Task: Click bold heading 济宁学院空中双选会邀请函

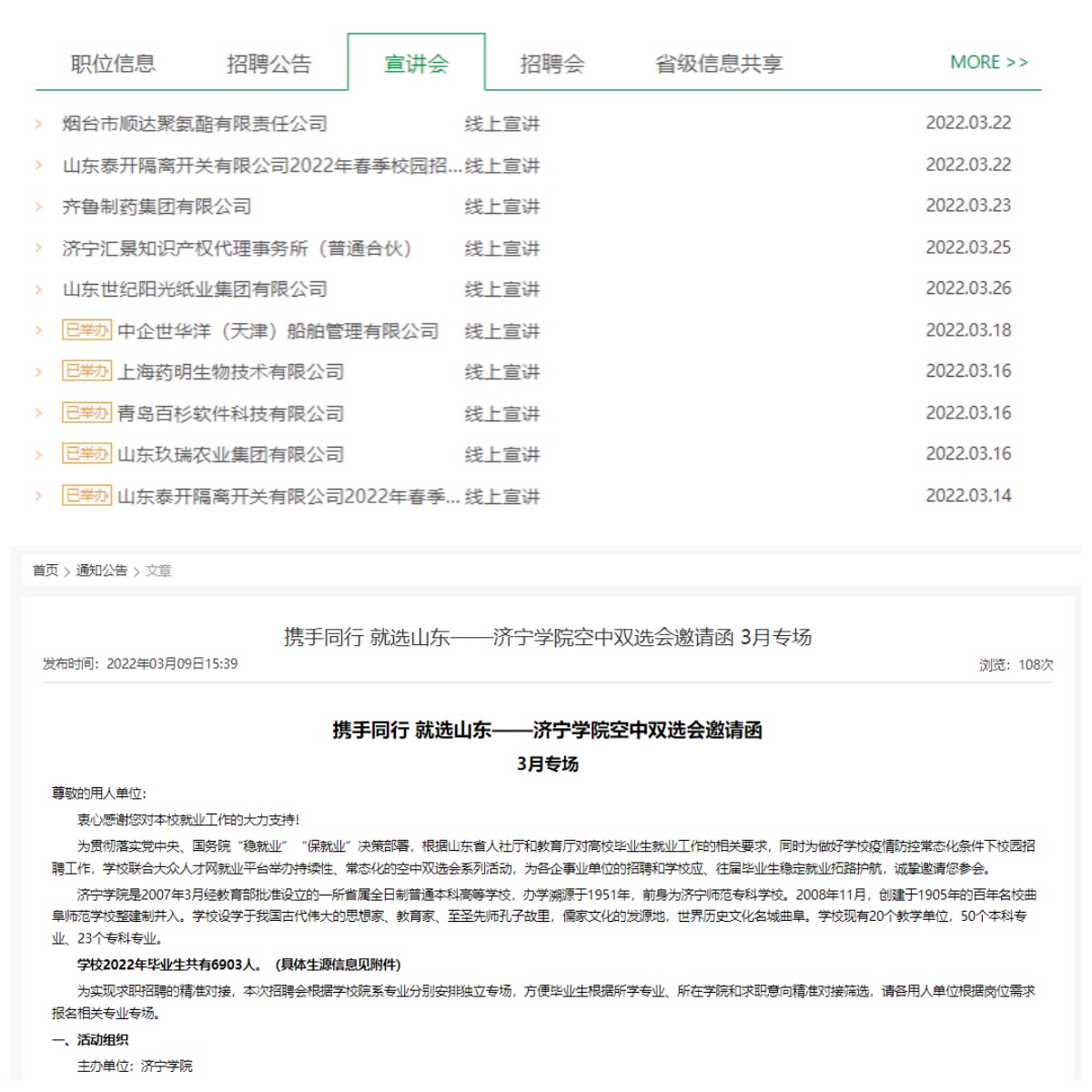Action: [x=547, y=730]
